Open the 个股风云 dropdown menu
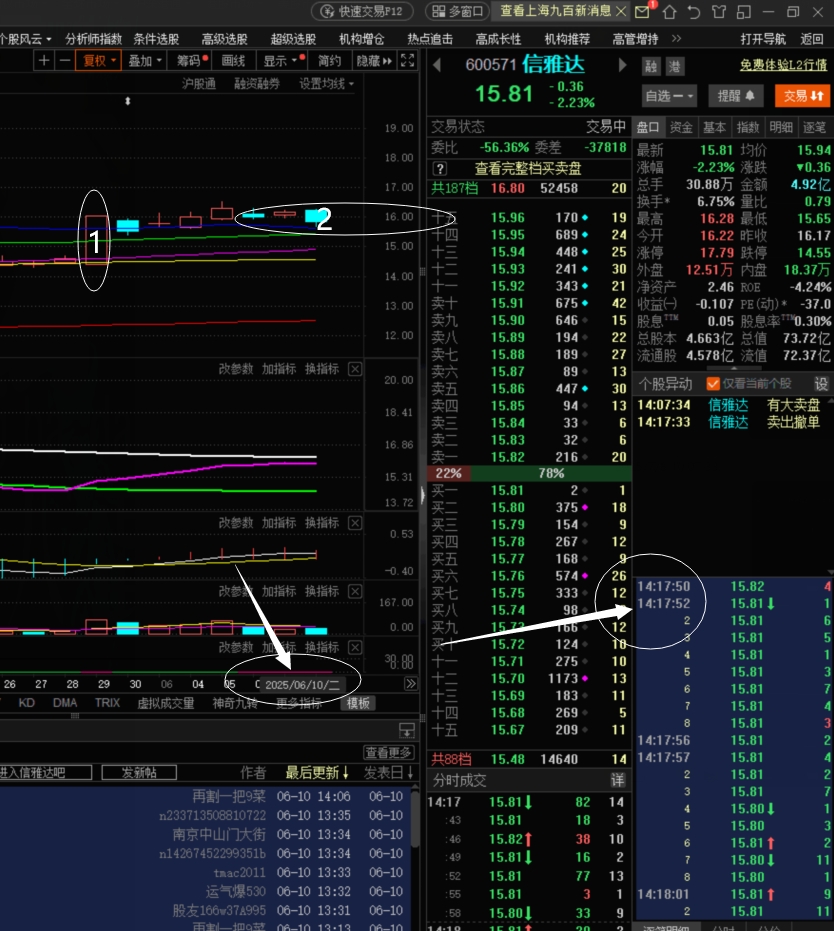The height and width of the screenshot is (931, 834). pos(26,39)
